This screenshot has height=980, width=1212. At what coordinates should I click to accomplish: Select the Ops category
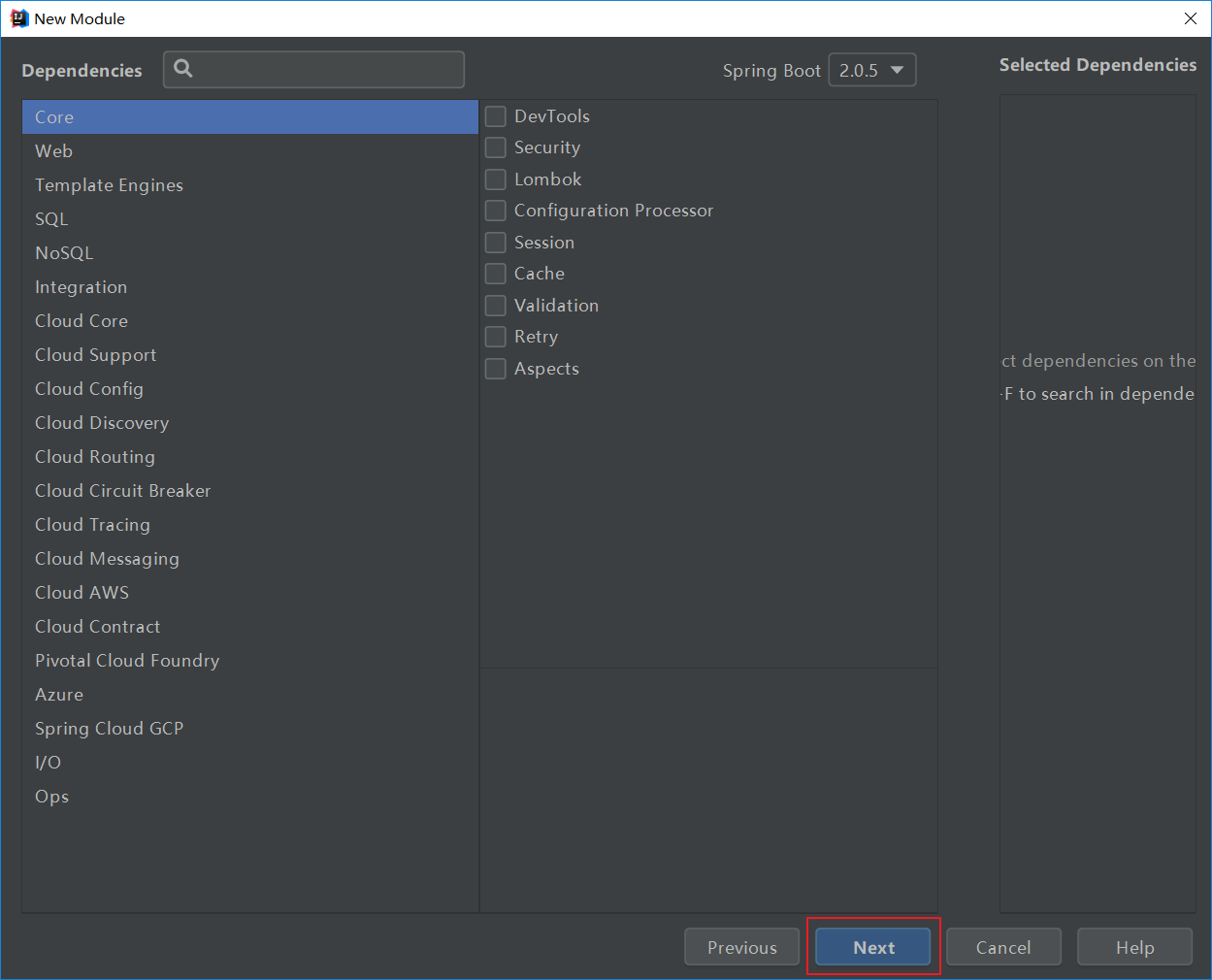(250, 797)
